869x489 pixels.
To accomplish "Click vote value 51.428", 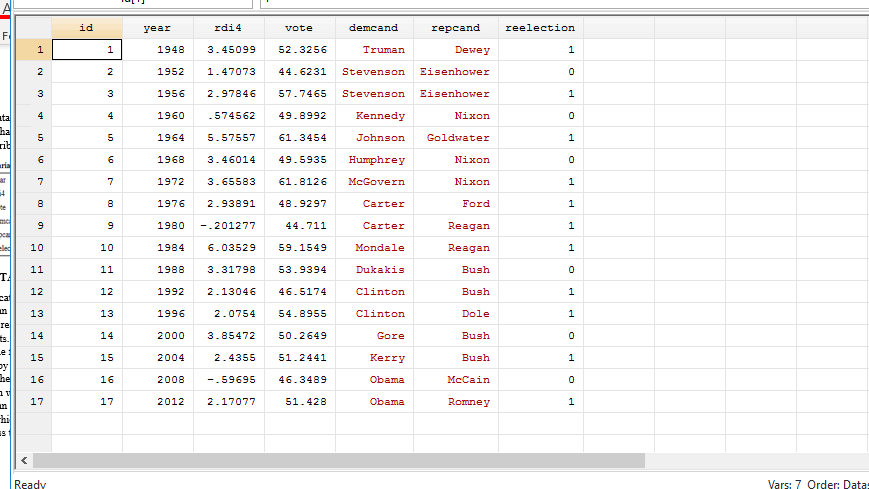I will pyautogui.click(x=300, y=401).
